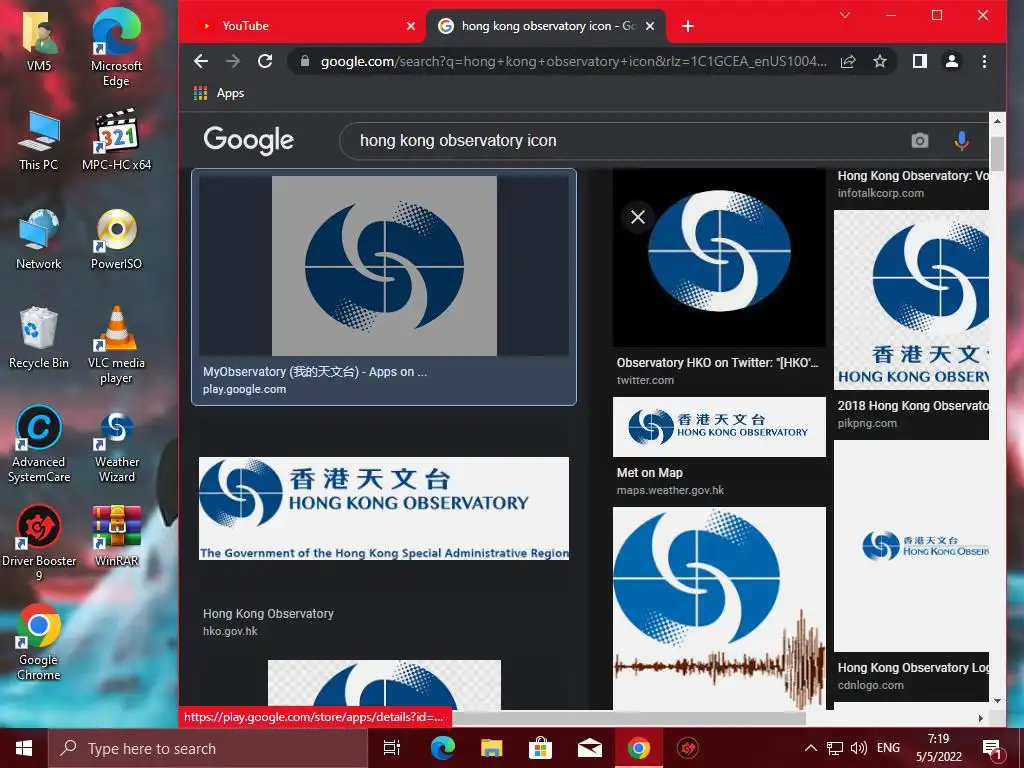1024x768 pixels.
Task: Open Driver Booster taskbar icon
Action: (x=688, y=748)
